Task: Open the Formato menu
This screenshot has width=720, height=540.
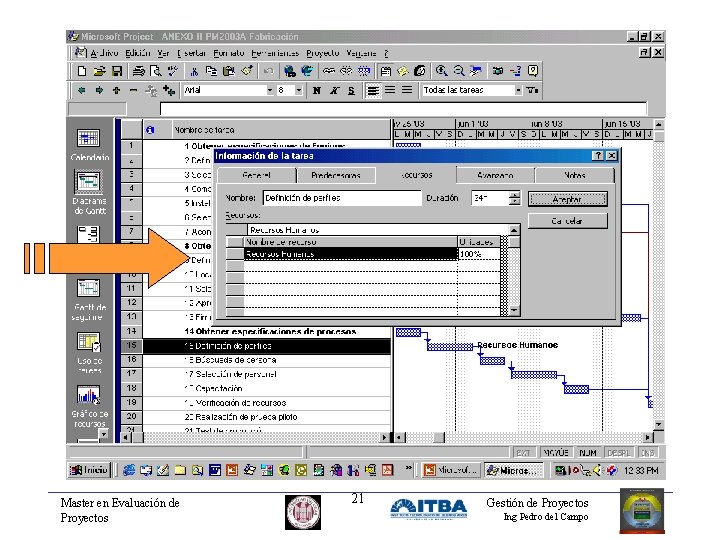Action: click(x=229, y=53)
